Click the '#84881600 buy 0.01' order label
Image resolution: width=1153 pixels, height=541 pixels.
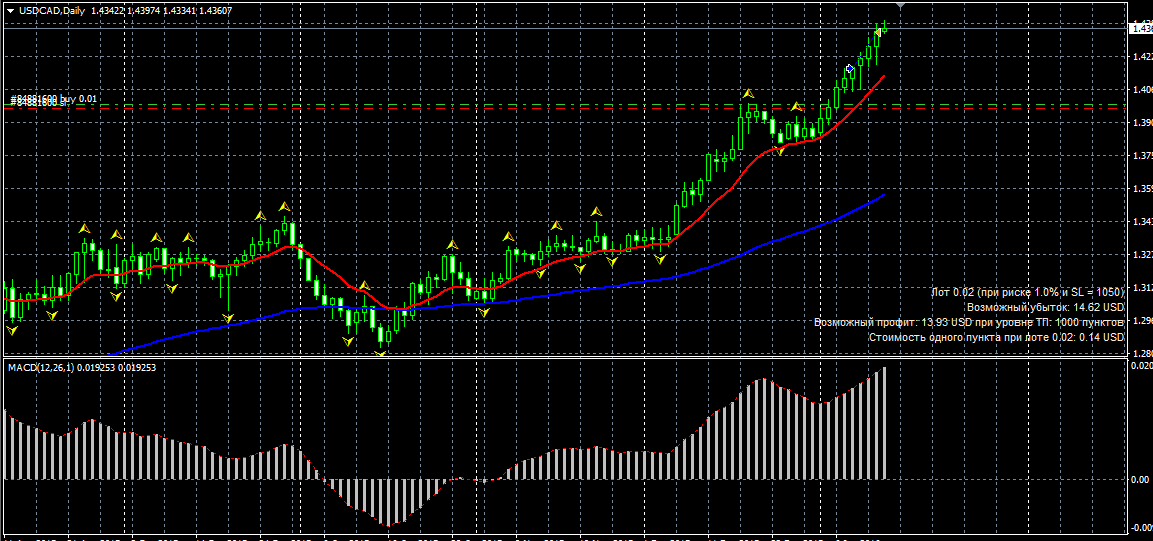pyautogui.click(x=52, y=98)
